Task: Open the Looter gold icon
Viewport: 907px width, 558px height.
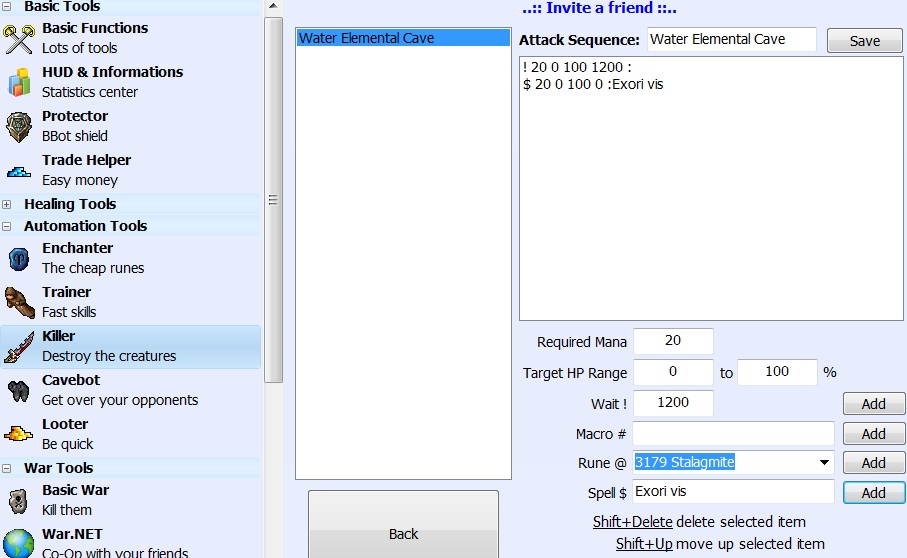Action: pos(19,434)
